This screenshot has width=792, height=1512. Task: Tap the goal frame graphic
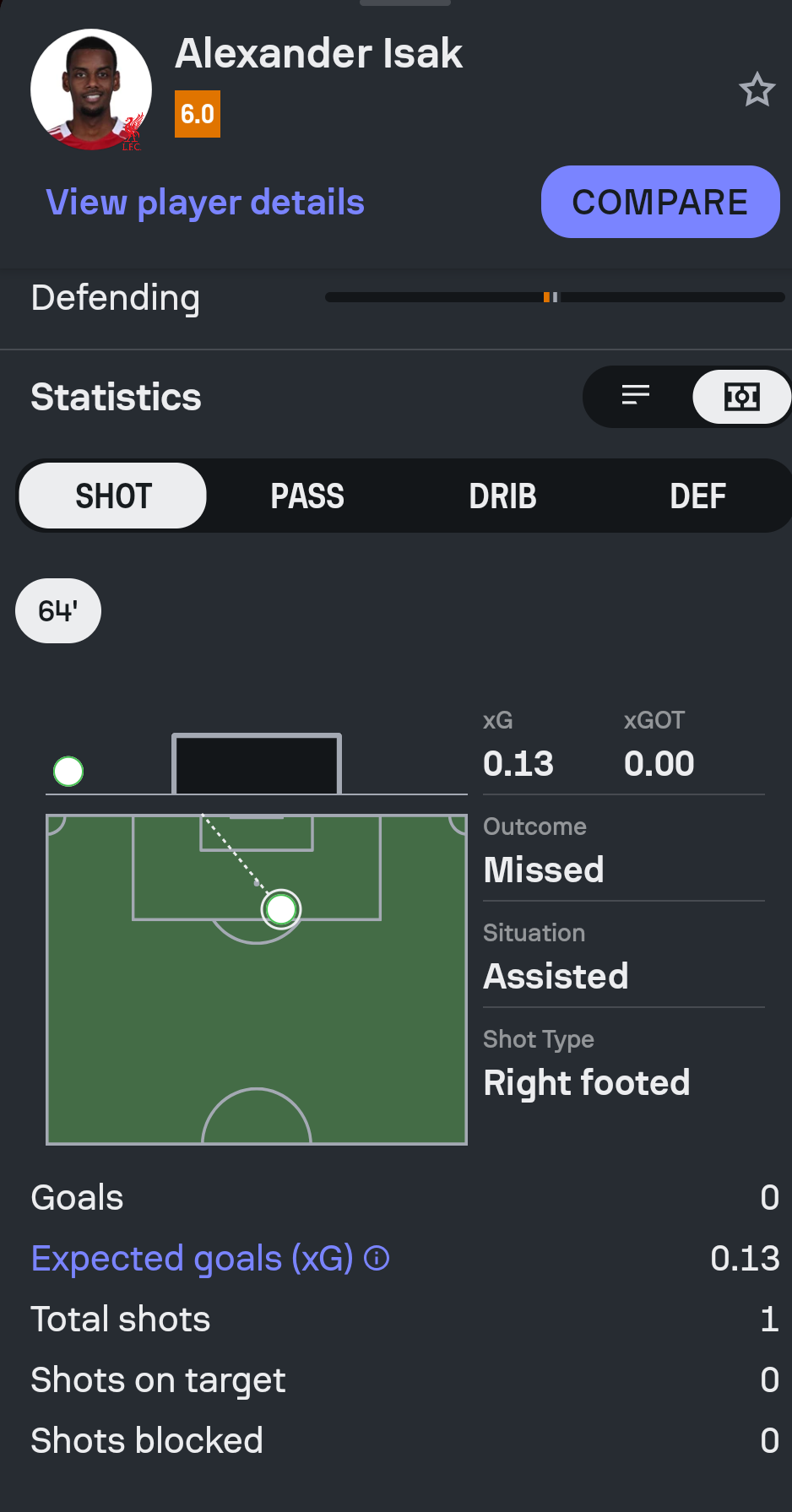[257, 764]
